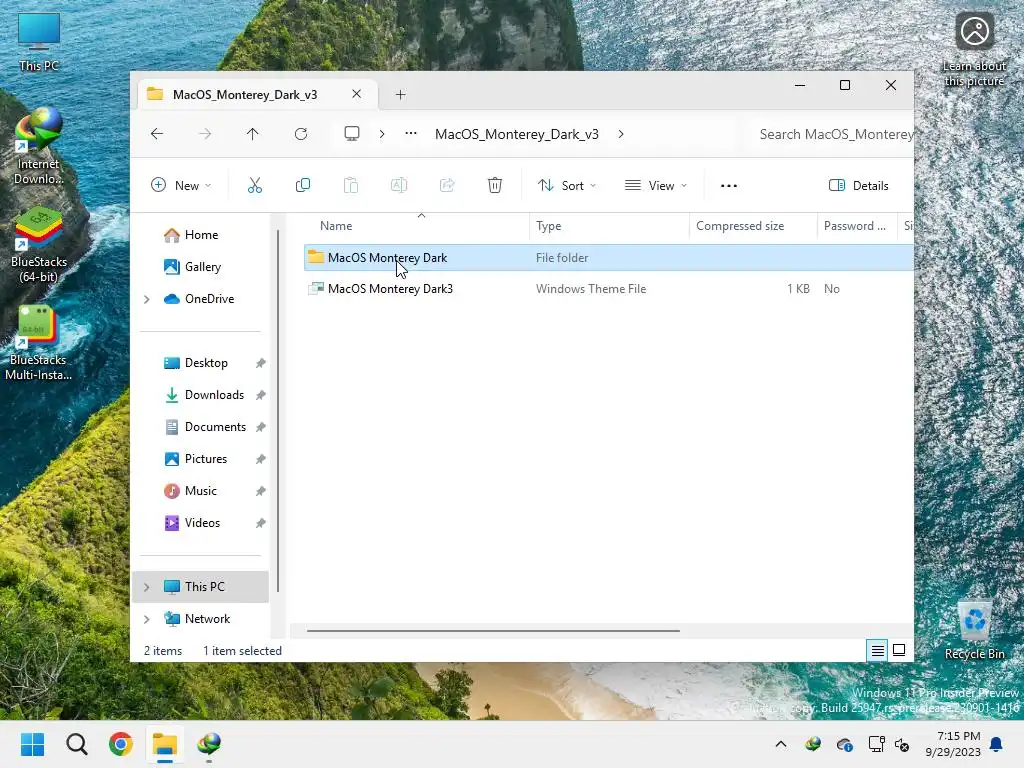Sort by the Type column header

pos(609,226)
